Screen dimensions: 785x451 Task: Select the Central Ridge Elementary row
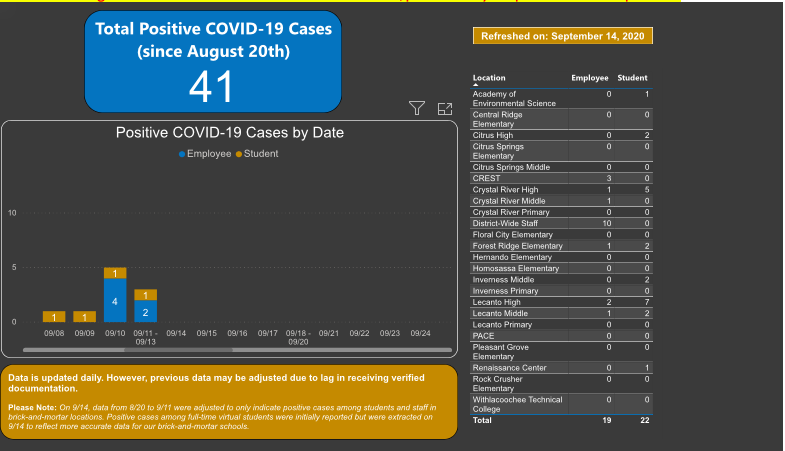pos(562,119)
